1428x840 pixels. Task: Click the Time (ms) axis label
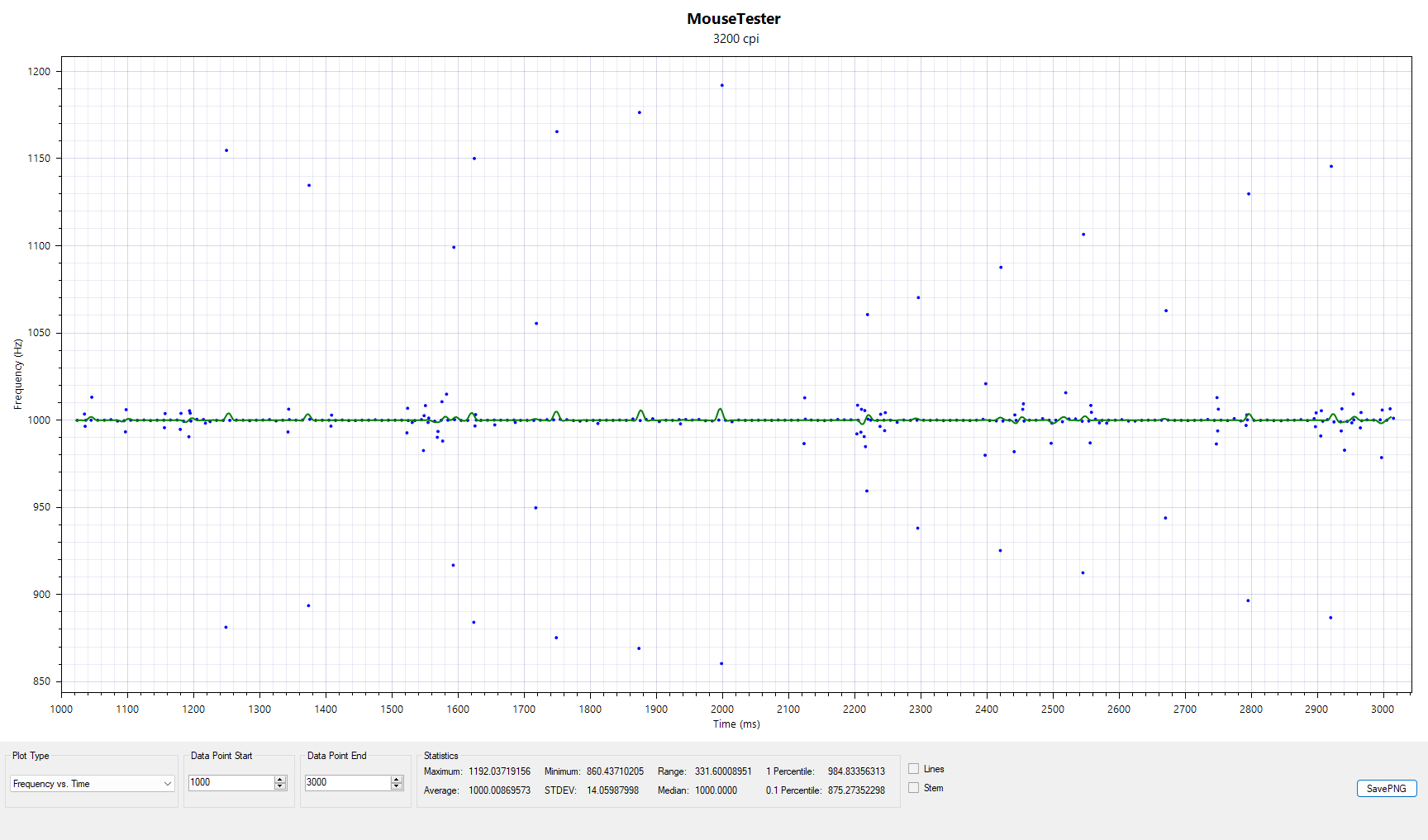coord(736,724)
